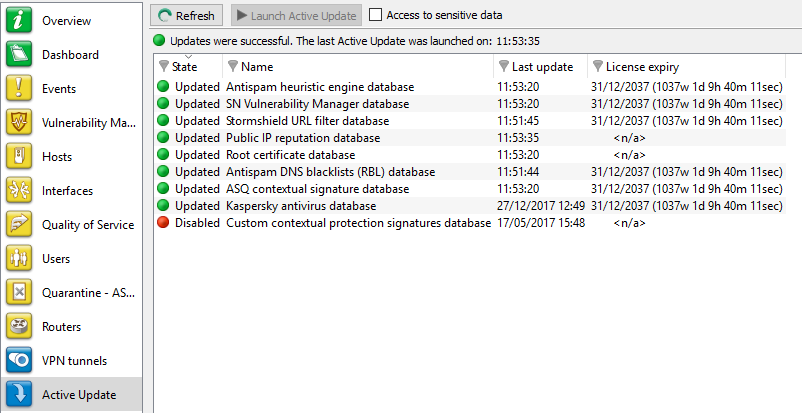The image size is (802, 413).
Task: Select Public IP reputation database name
Action: 303,138
